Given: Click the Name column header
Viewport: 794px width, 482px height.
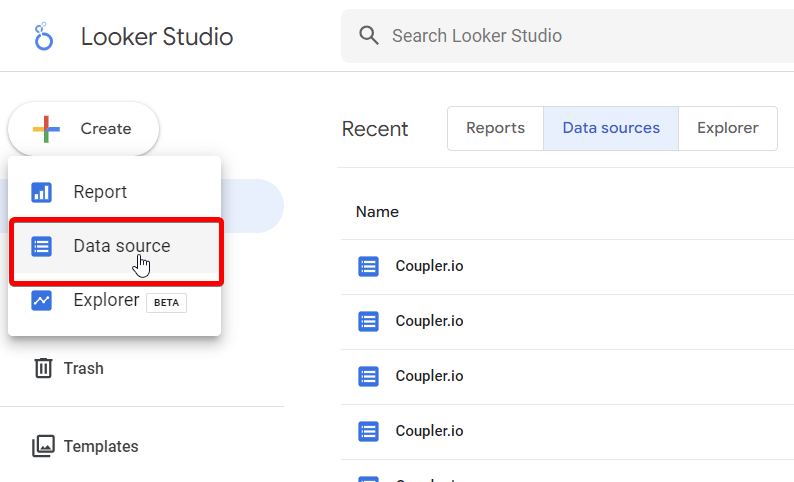Looking at the screenshot, I should pyautogui.click(x=377, y=212).
